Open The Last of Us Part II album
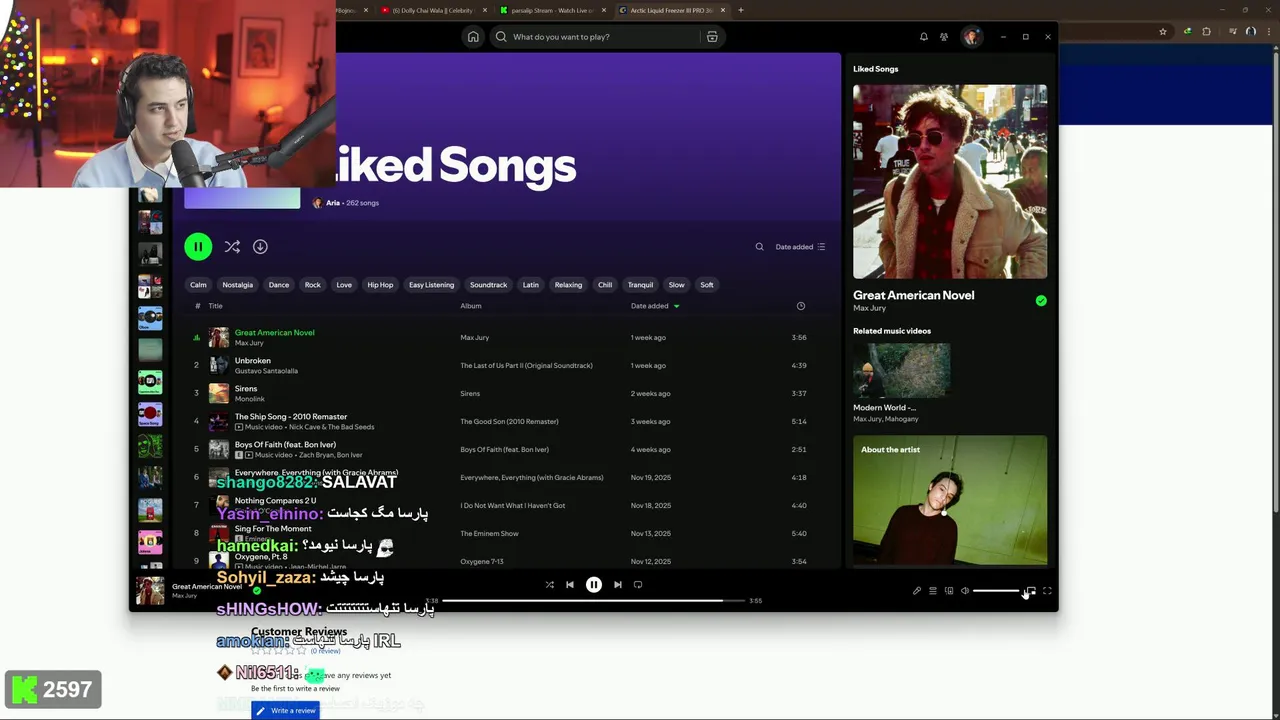Viewport: 1280px width, 720px height. tap(526, 366)
